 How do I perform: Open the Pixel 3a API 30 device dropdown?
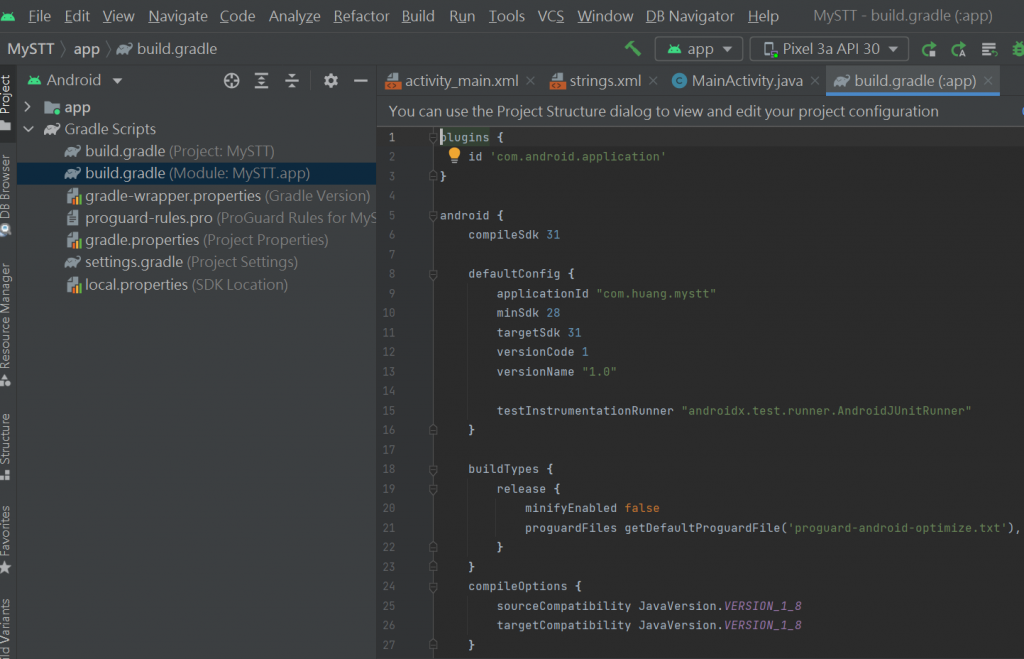tap(829, 49)
